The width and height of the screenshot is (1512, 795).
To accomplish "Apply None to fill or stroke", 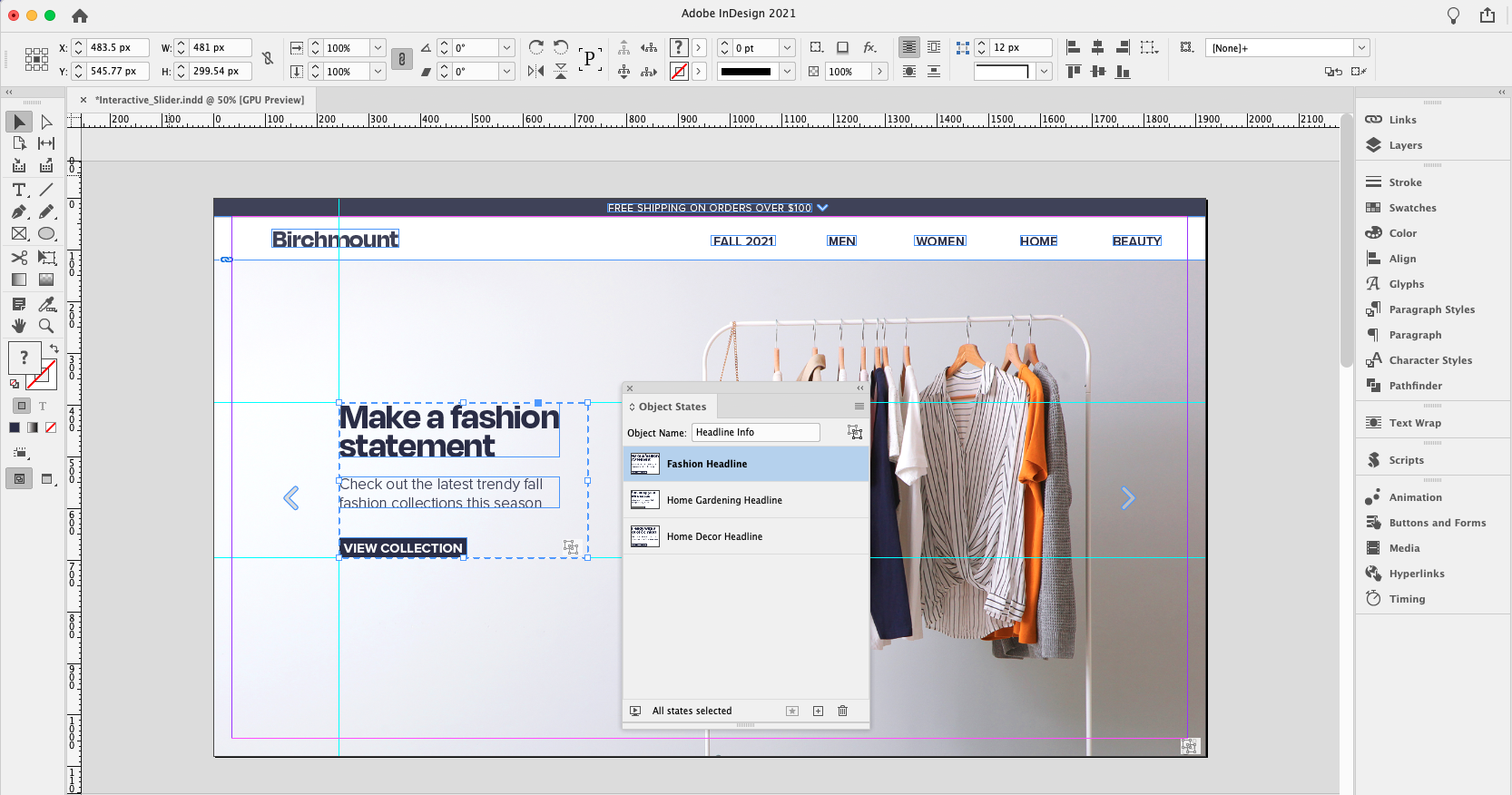I will (x=51, y=427).
